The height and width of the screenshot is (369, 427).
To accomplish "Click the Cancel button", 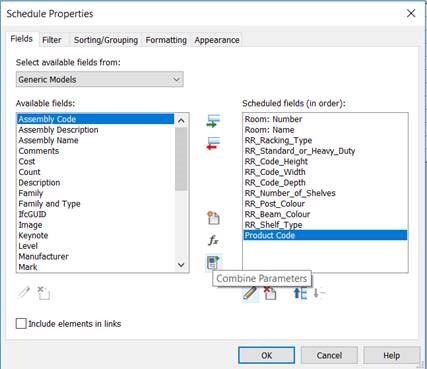I will click(x=329, y=355).
